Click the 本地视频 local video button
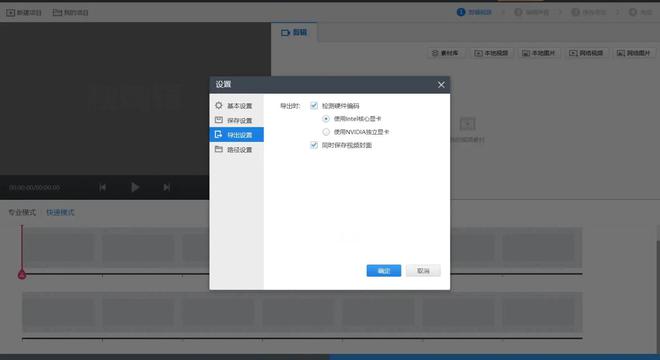 click(492, 53)
